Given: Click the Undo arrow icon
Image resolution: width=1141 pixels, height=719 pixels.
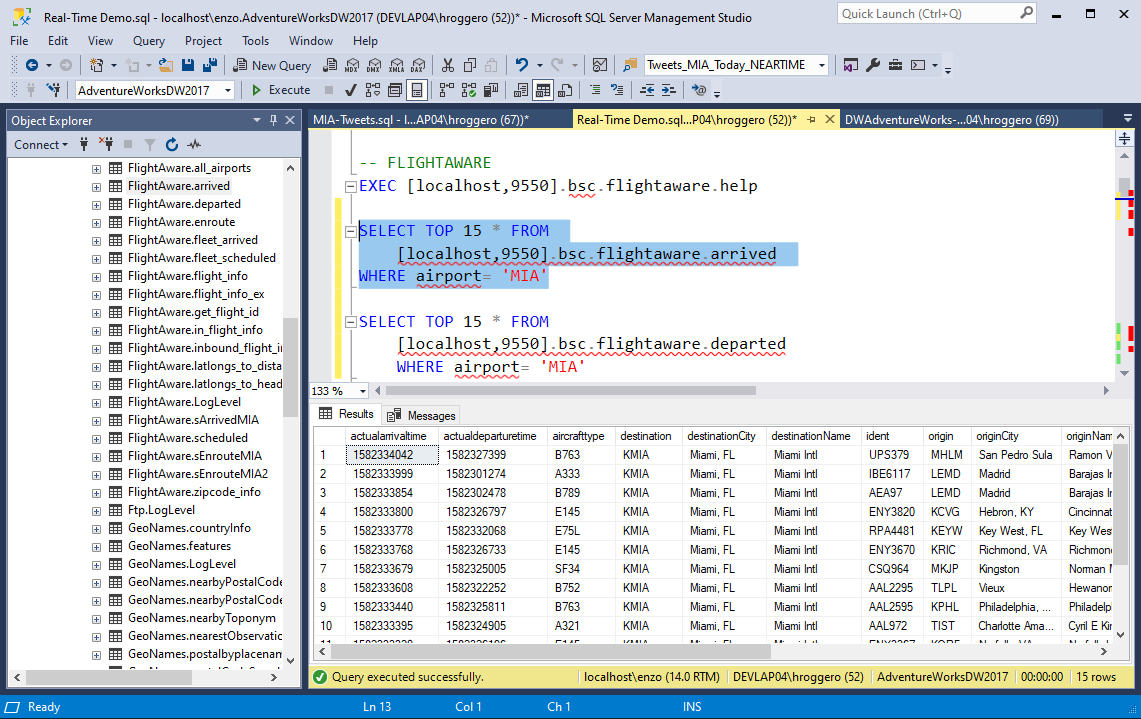Looking at the screenshot, I should click(x=522, y=65).
